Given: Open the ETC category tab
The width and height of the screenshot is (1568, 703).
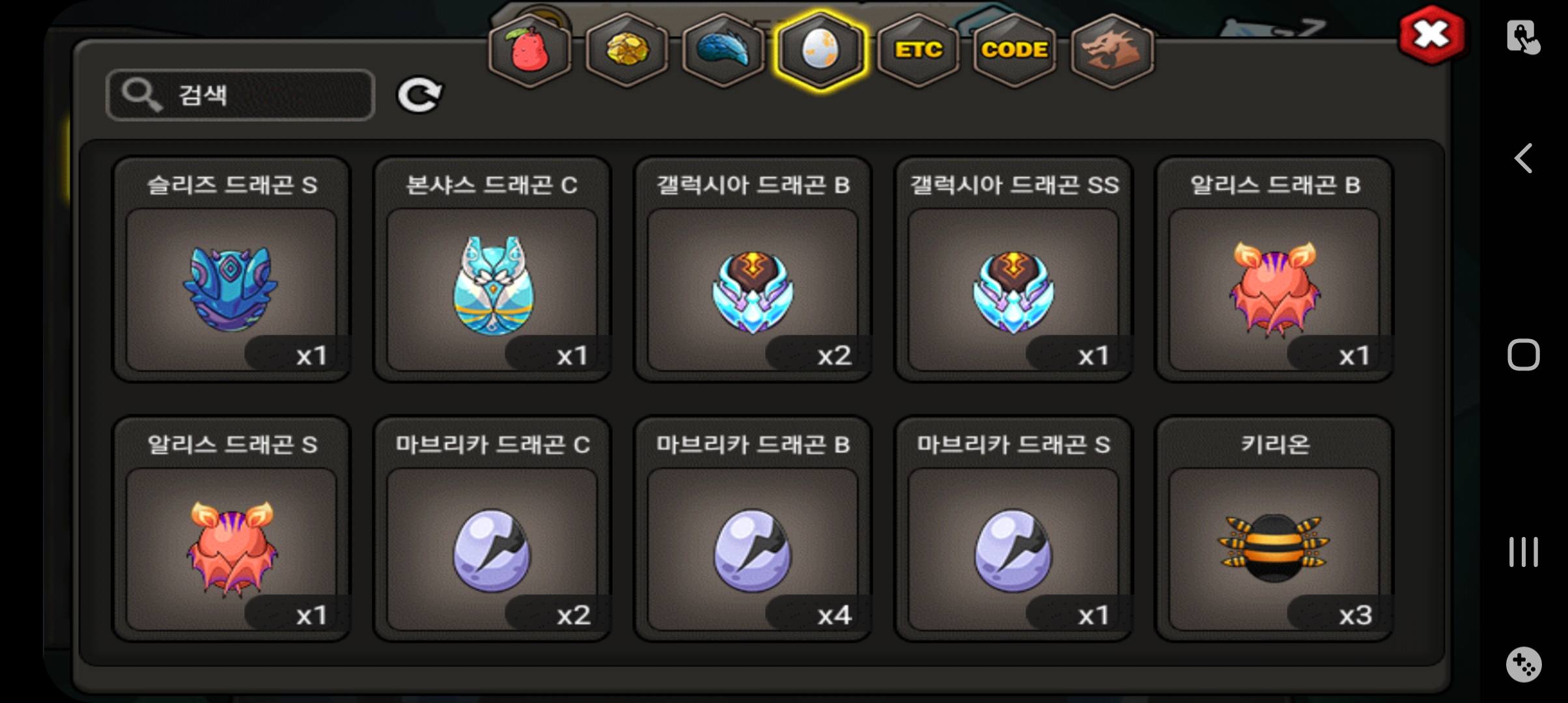Looking at the screenshot, I should [917, 51].
